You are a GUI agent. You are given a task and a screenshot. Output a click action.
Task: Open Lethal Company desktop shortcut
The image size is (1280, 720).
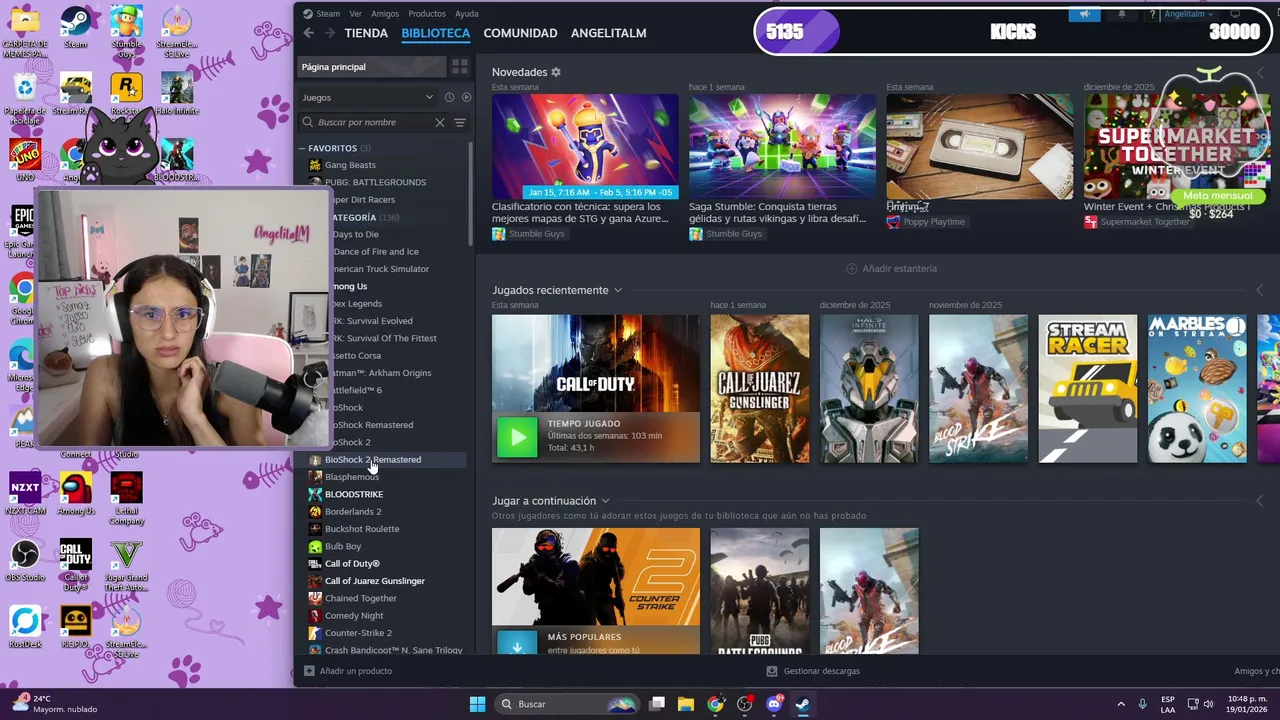126,498
